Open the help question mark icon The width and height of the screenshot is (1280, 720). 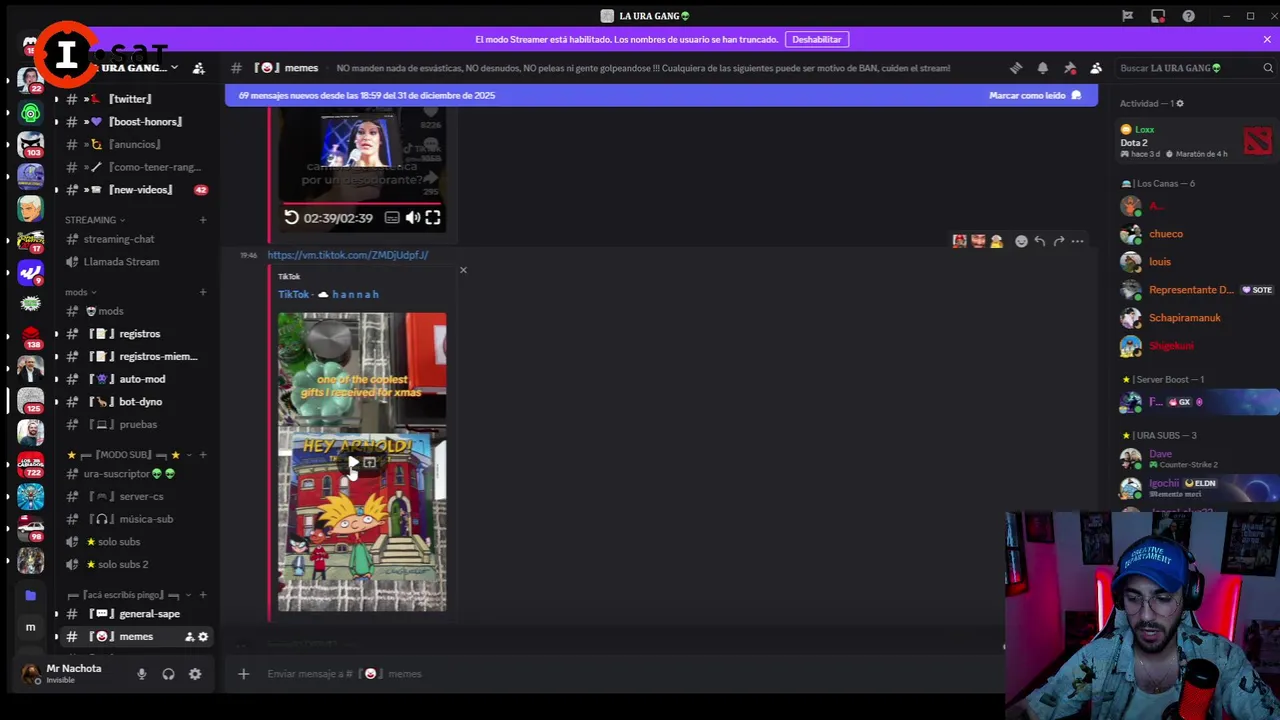[1188, 16]
